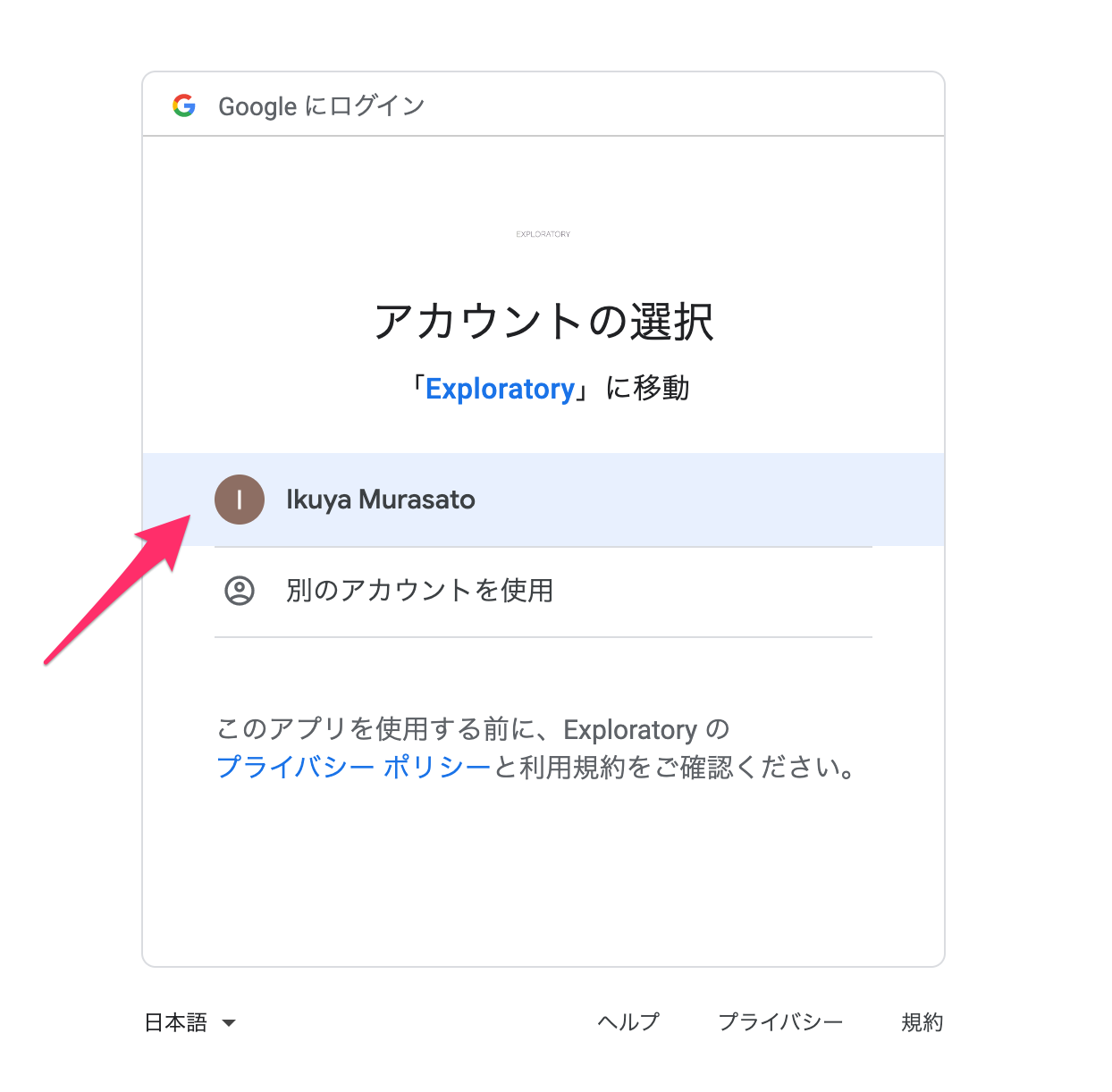Click the Google にログイン header text

point(322,106)
